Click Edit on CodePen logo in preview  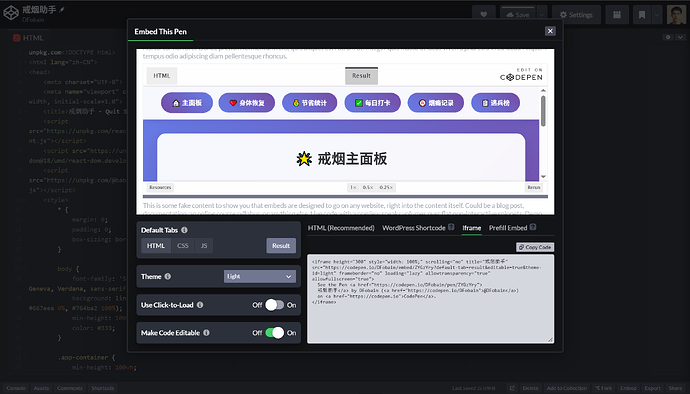click(x=521, y=75)
